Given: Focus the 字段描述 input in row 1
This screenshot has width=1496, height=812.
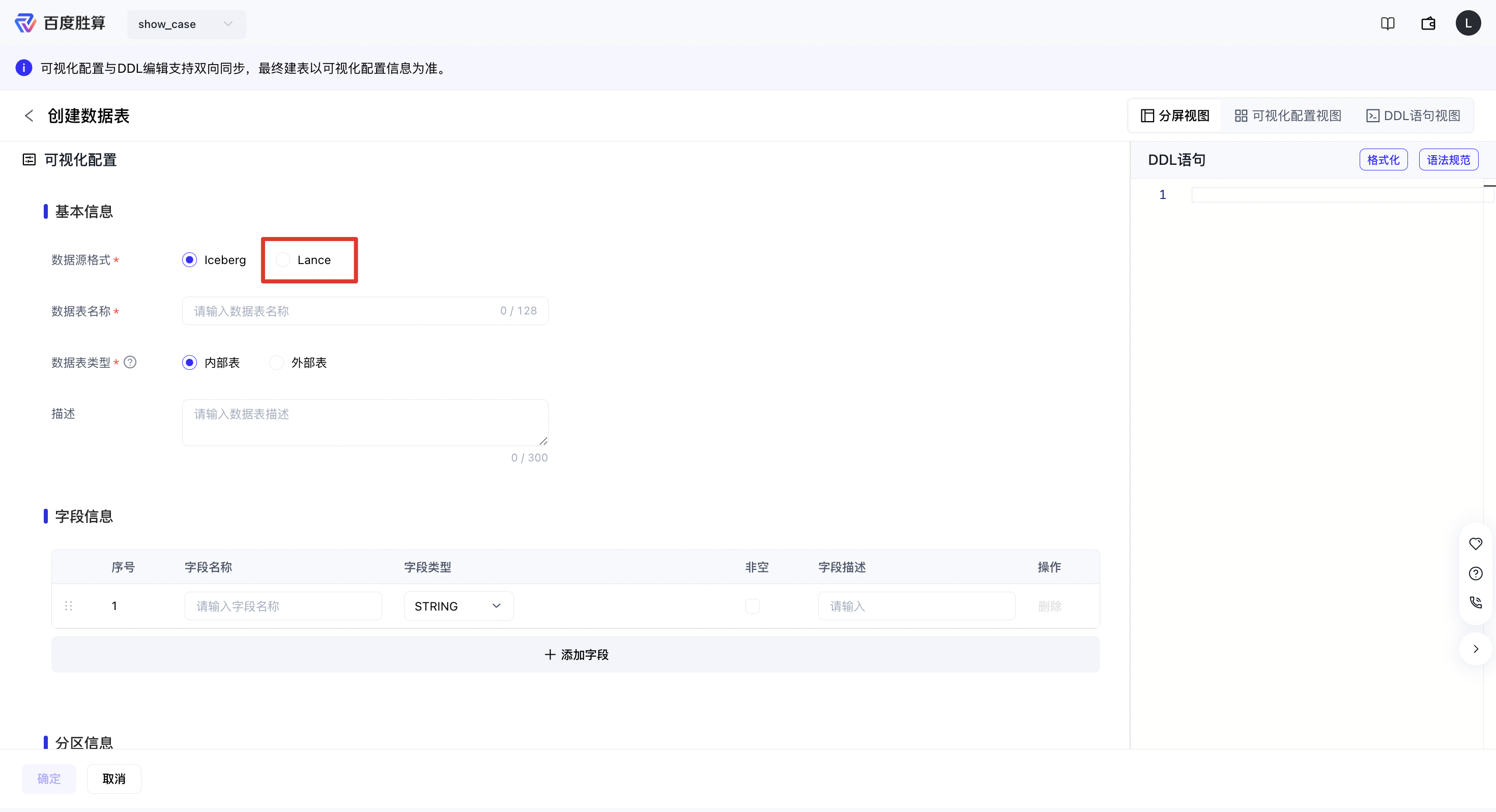Looking at the screenshot, I should click(916, 606).
